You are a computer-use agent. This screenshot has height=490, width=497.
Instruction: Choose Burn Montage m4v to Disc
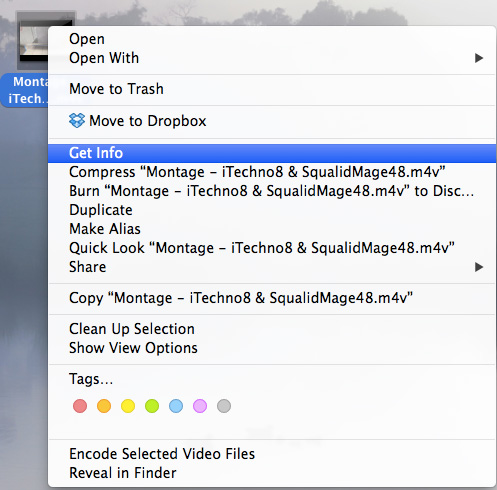(272, 191)
